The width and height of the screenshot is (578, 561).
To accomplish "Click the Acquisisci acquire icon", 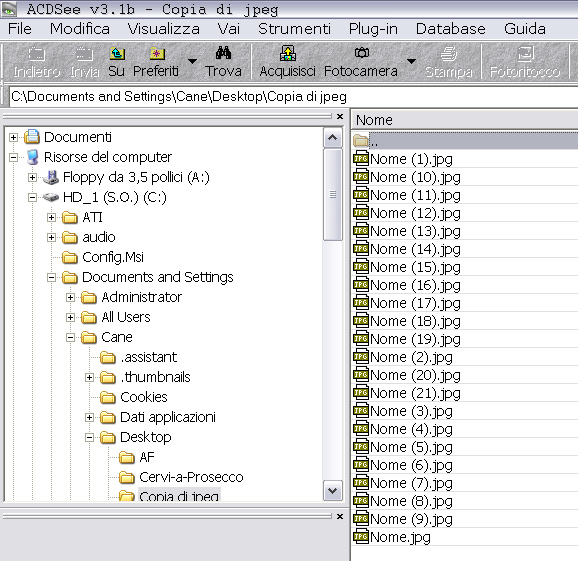I will pos(288,53).
